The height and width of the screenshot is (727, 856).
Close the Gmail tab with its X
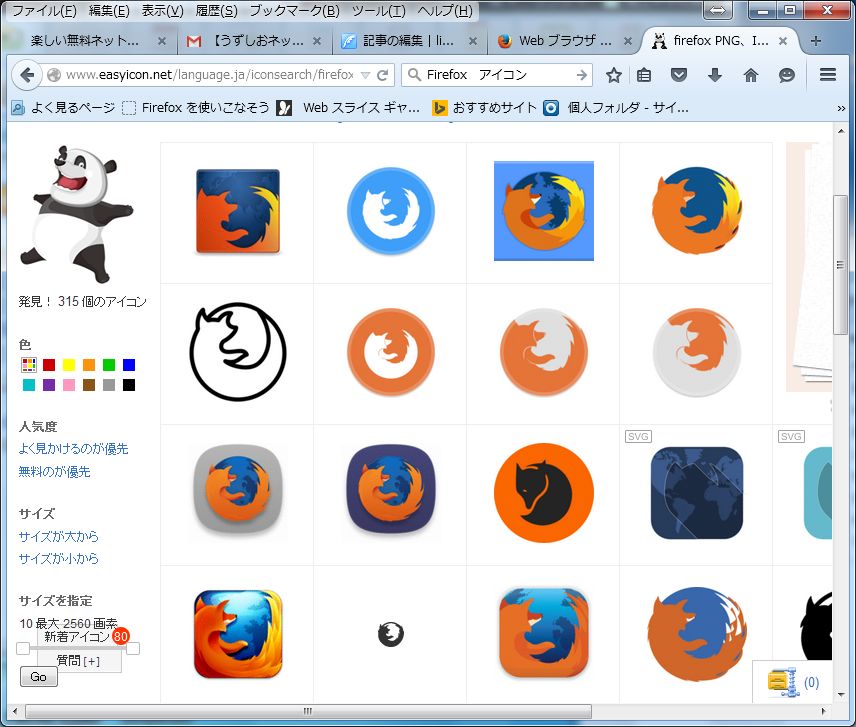pyautogui.click(x=317, y=41)
